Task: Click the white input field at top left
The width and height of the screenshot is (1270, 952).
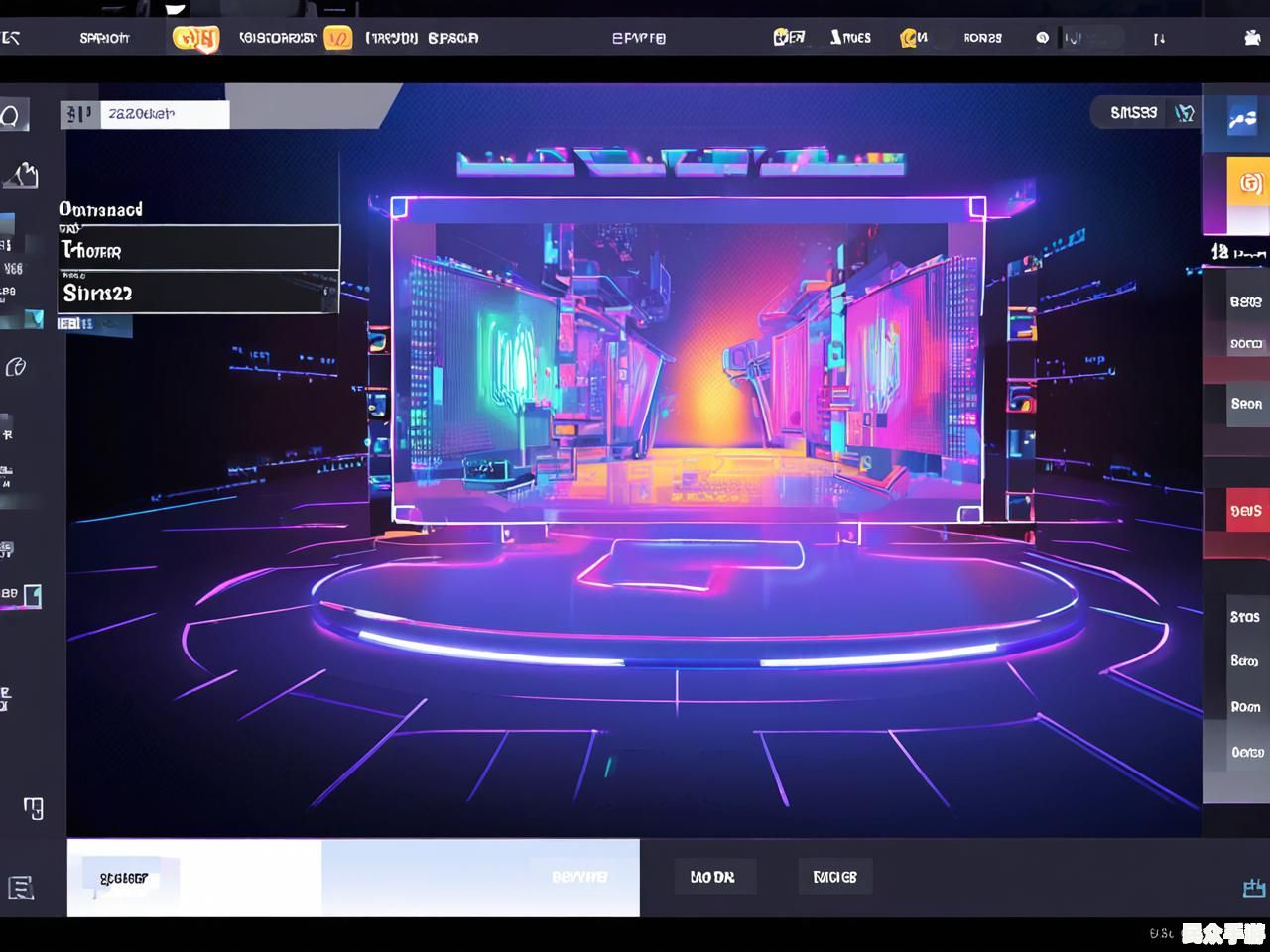Action: coord(164,114)
